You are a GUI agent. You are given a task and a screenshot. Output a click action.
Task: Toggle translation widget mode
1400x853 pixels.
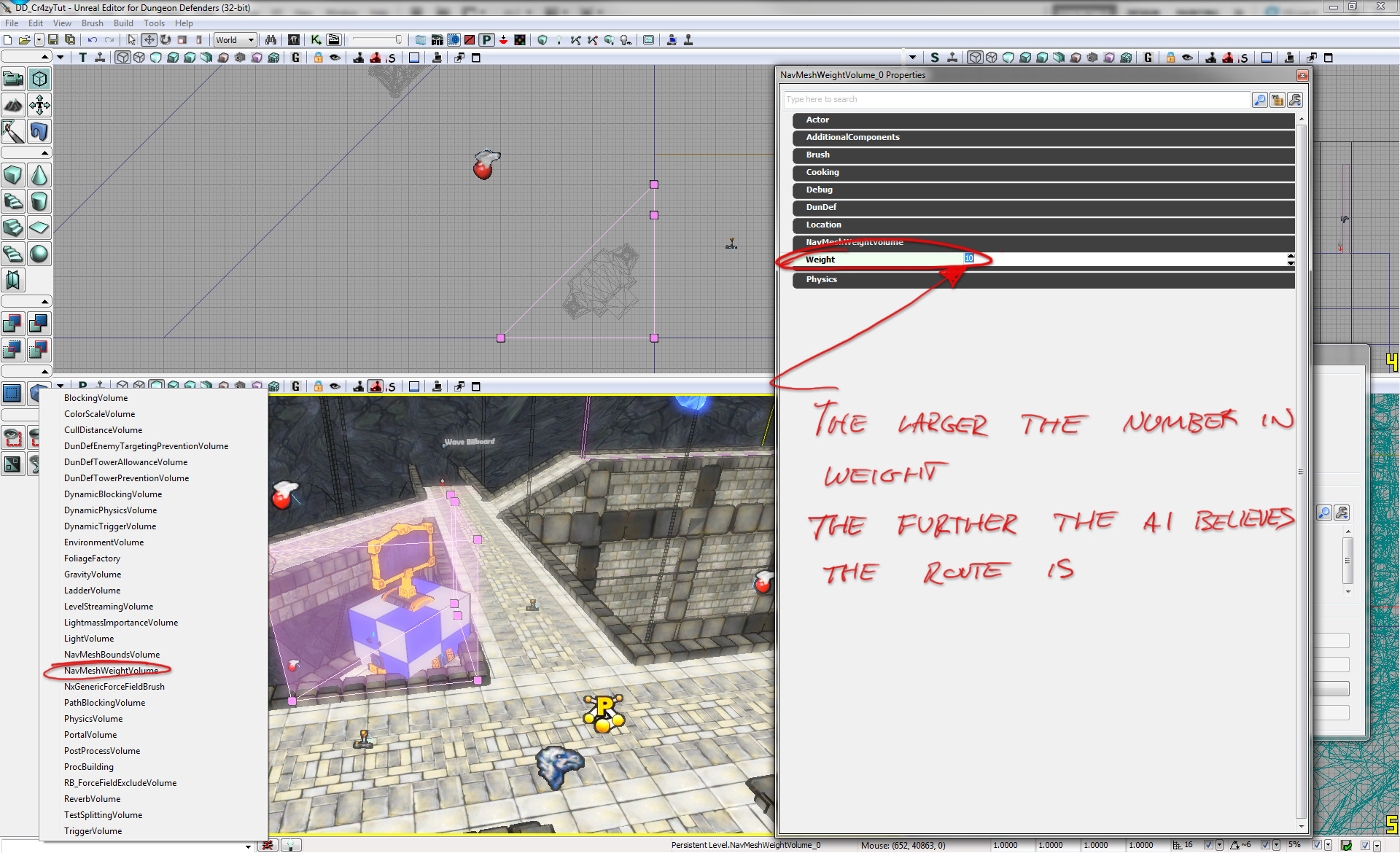[149, 40]
